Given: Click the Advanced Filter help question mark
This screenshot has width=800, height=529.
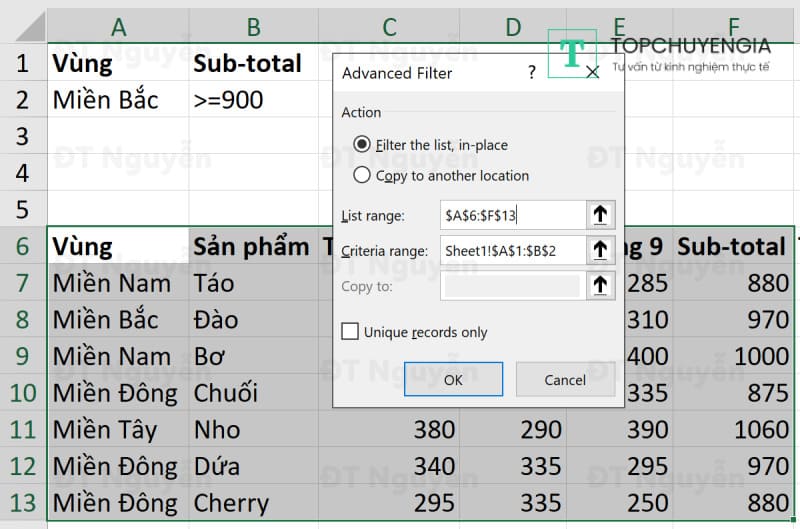Looking at the screenshot, I should 532,72.
